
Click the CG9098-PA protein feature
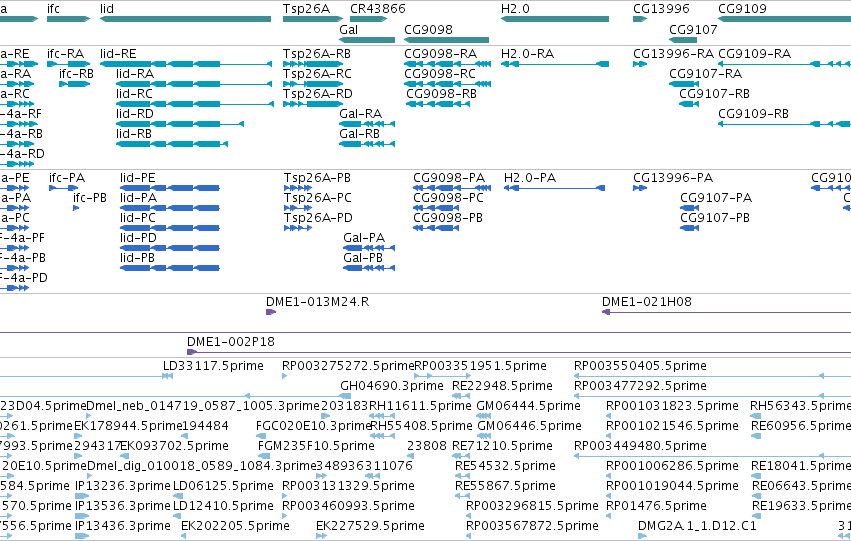pos(452,188)
